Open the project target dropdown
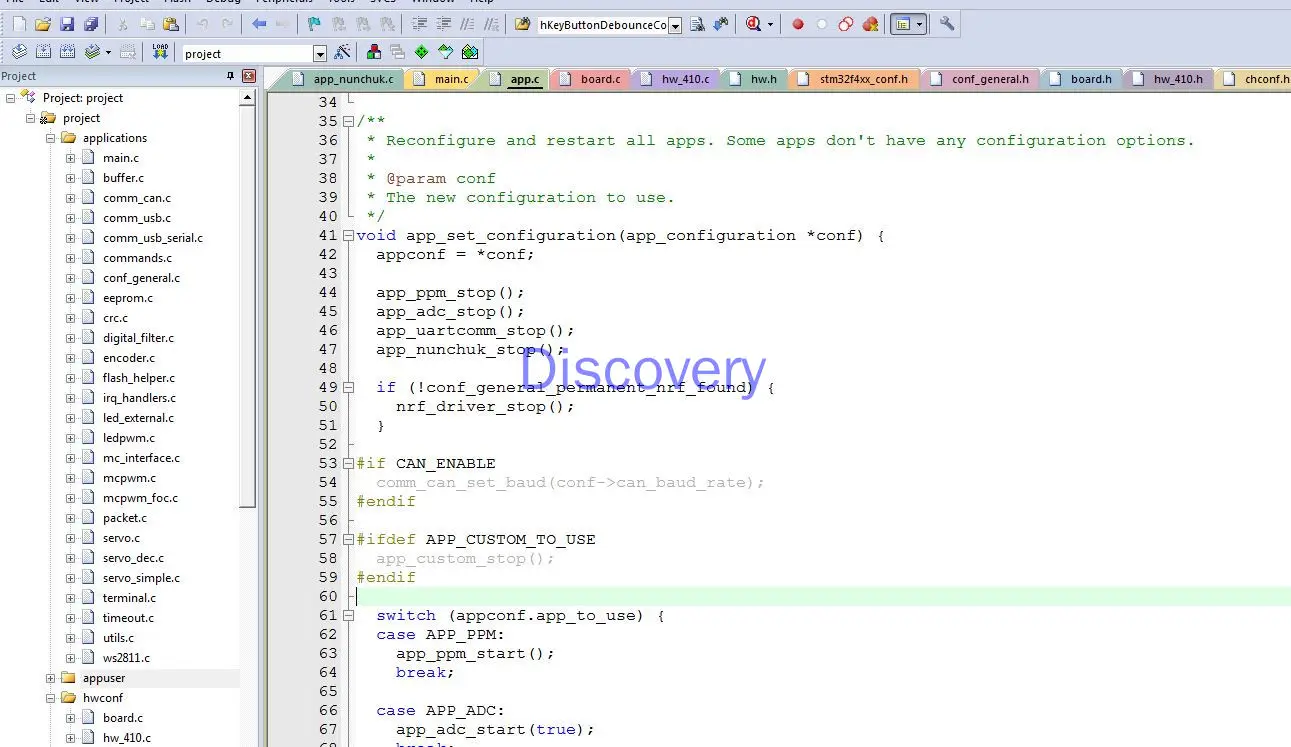 (x=320, y=53)
